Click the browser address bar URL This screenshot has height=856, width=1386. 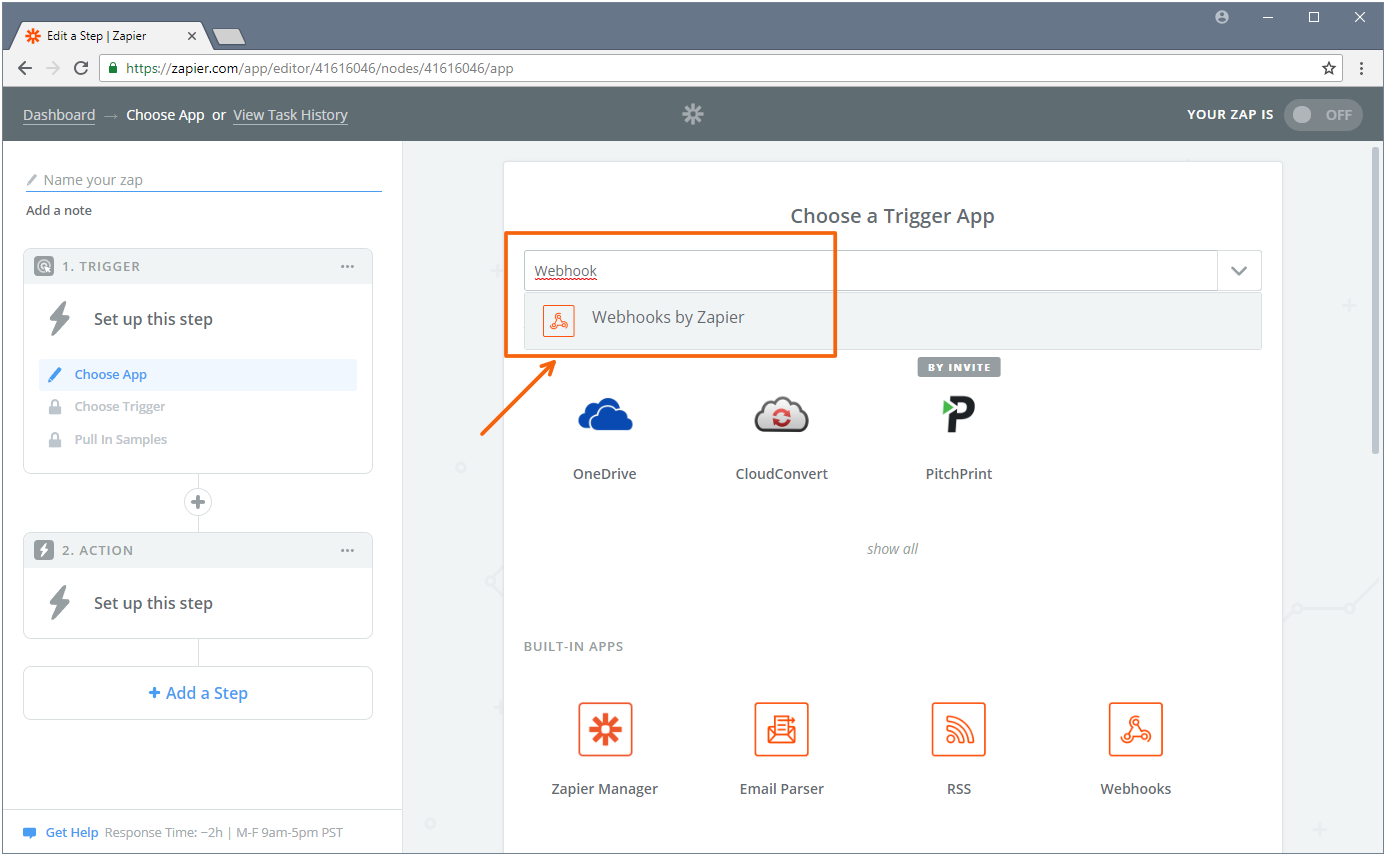(320, 69)
